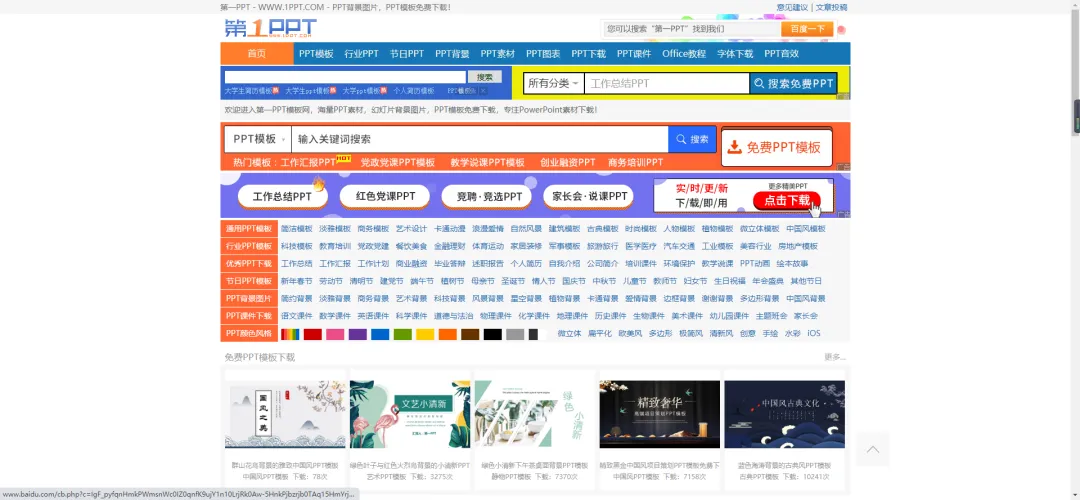Click the 工作总结PPT pill button
The width and height of the screenshot is (1080, 500).
pos(281,197)
